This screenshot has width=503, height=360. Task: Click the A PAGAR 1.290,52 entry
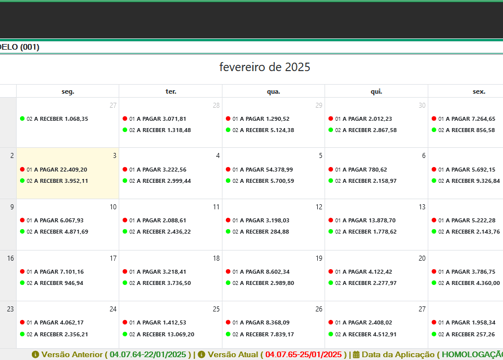(257, 119)
